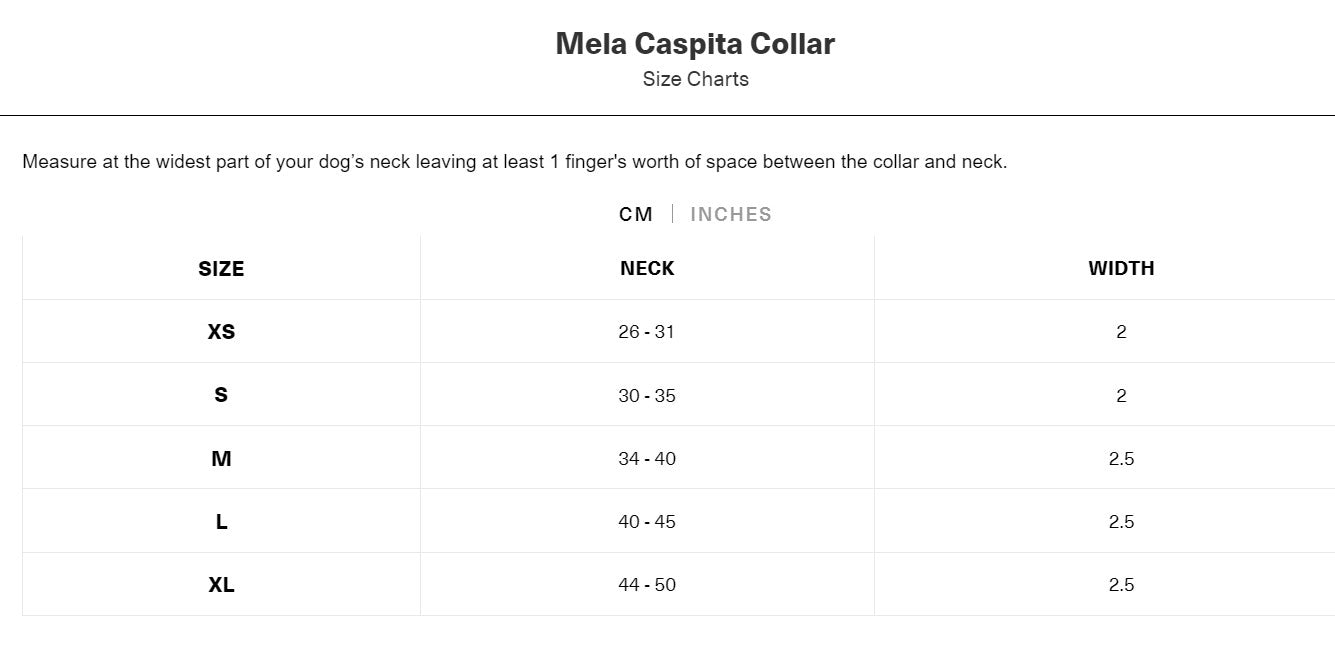1335x651 pixels.
Task: Select the SIZE column header
Action: tap(220, 268)
